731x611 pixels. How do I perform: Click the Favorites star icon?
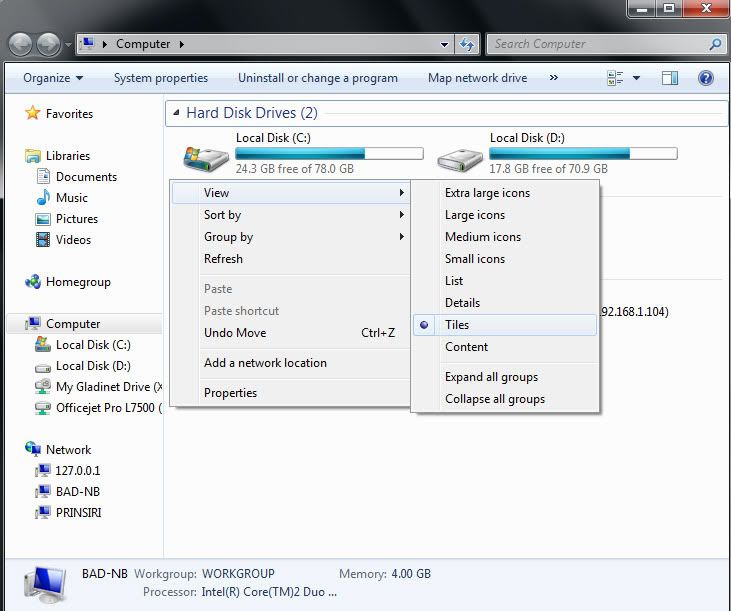tap(33, 114)
